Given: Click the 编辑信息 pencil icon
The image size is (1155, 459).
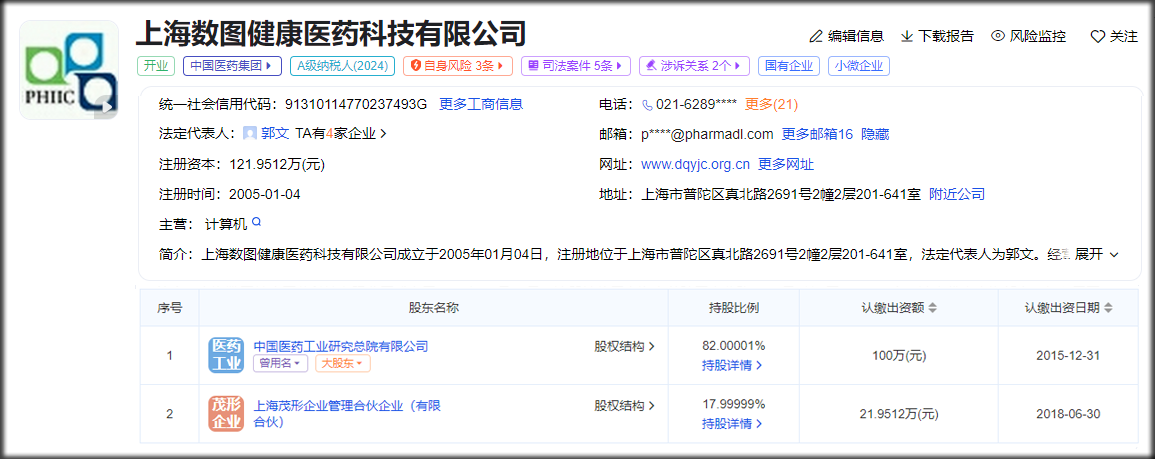Looking at the screenshot, I should click(815, 36).
